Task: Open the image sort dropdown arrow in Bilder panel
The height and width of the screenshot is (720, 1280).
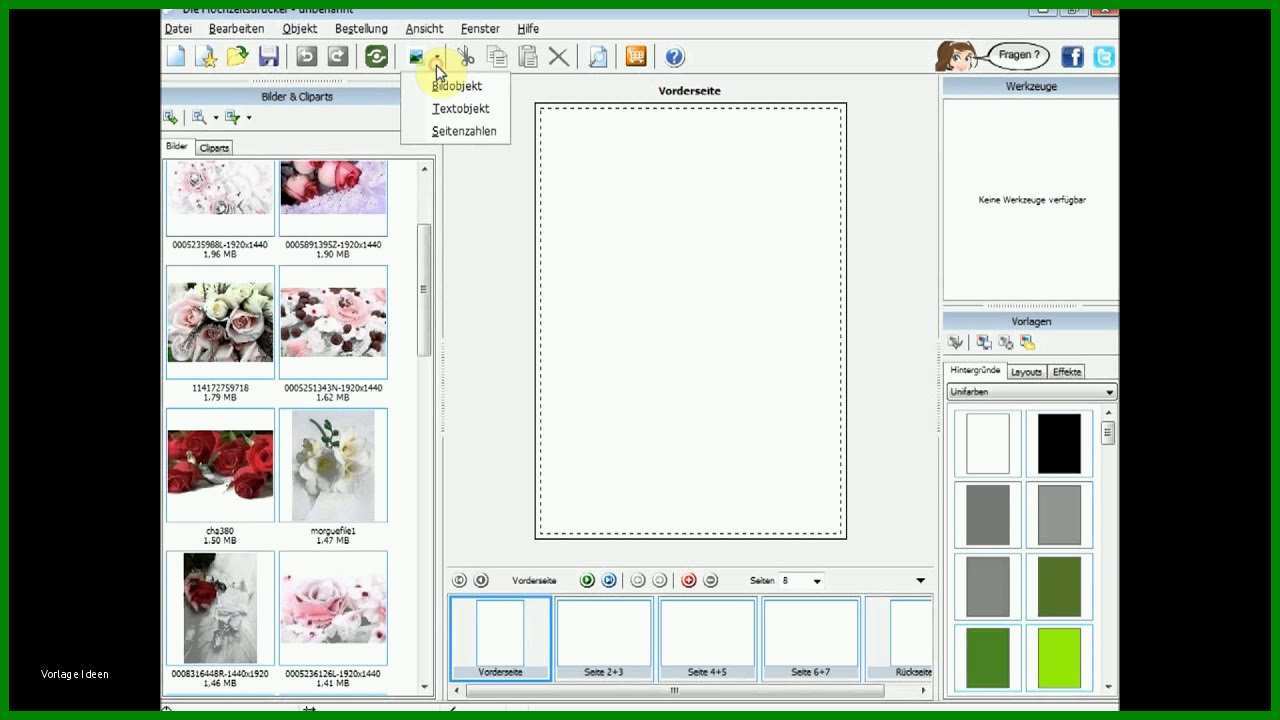Action: tap(249, 118)
